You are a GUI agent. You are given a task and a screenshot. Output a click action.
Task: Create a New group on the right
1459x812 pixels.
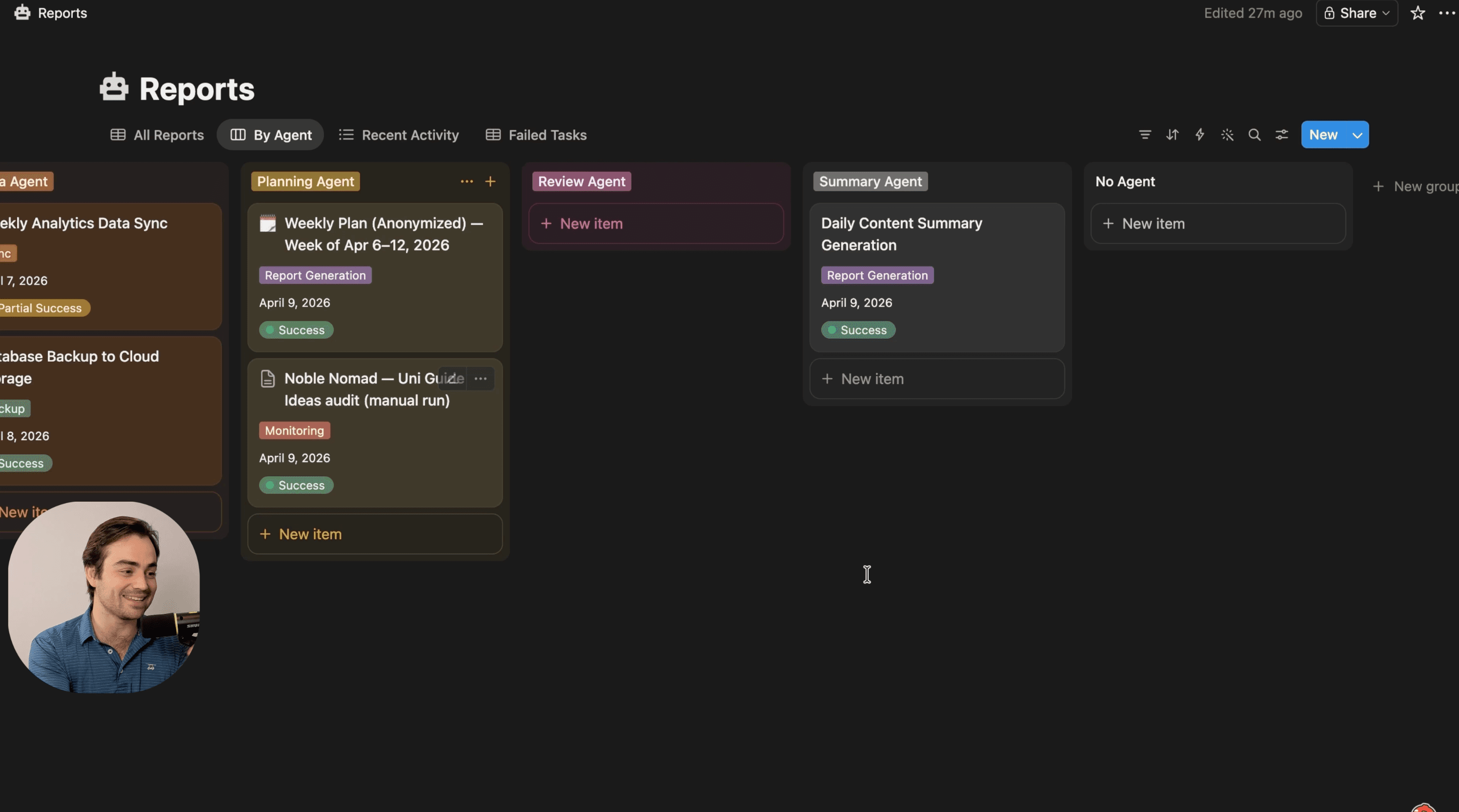point(1414,186)
